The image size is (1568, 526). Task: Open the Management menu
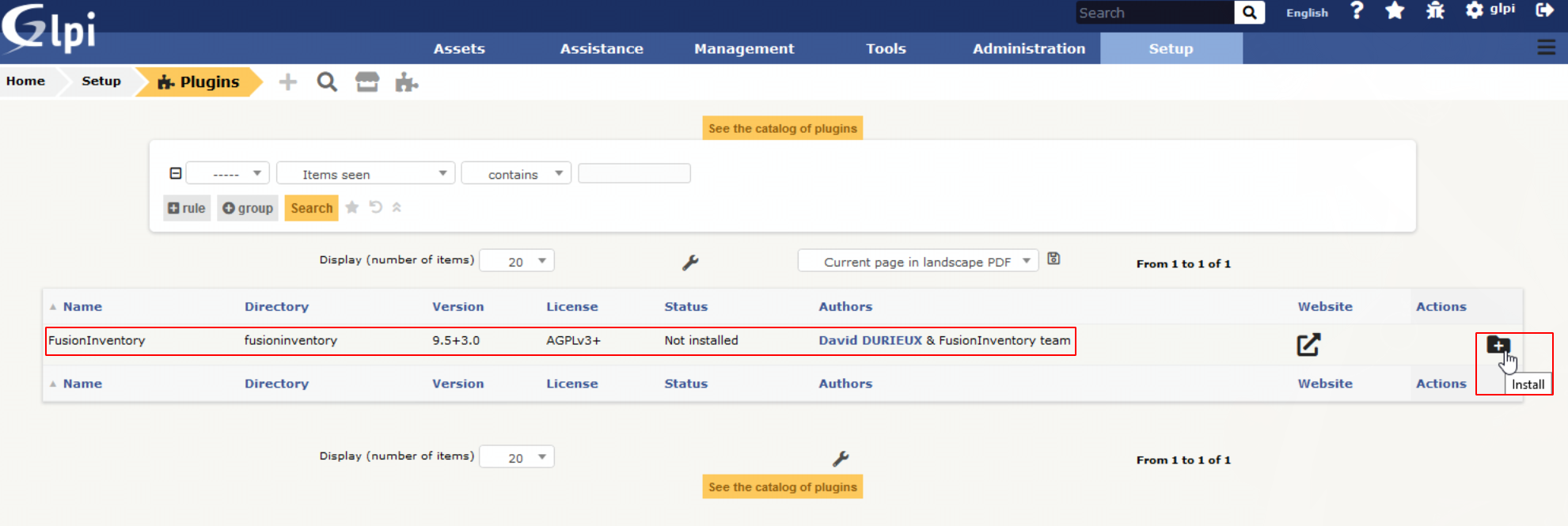(744, 48)
